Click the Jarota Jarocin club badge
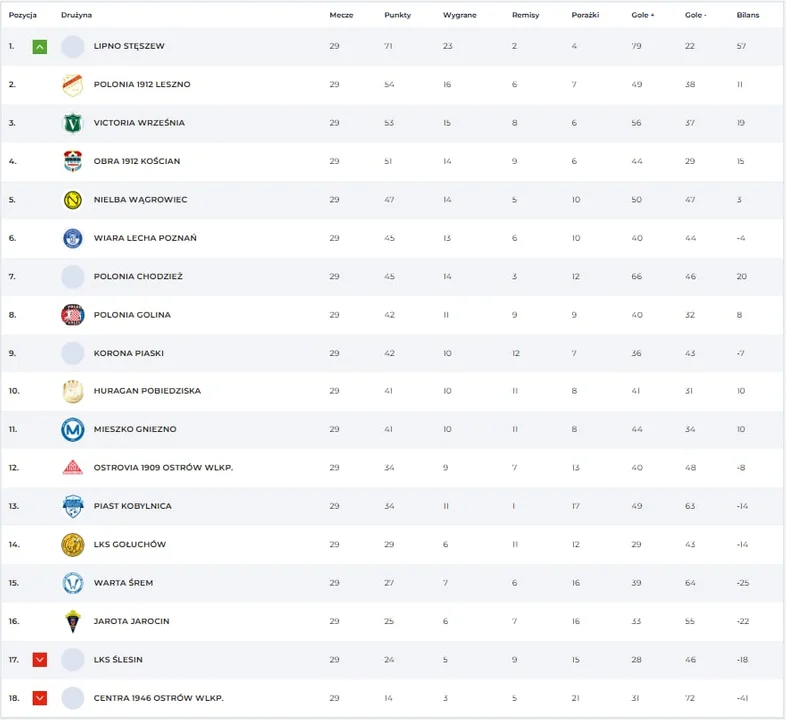 73,621
